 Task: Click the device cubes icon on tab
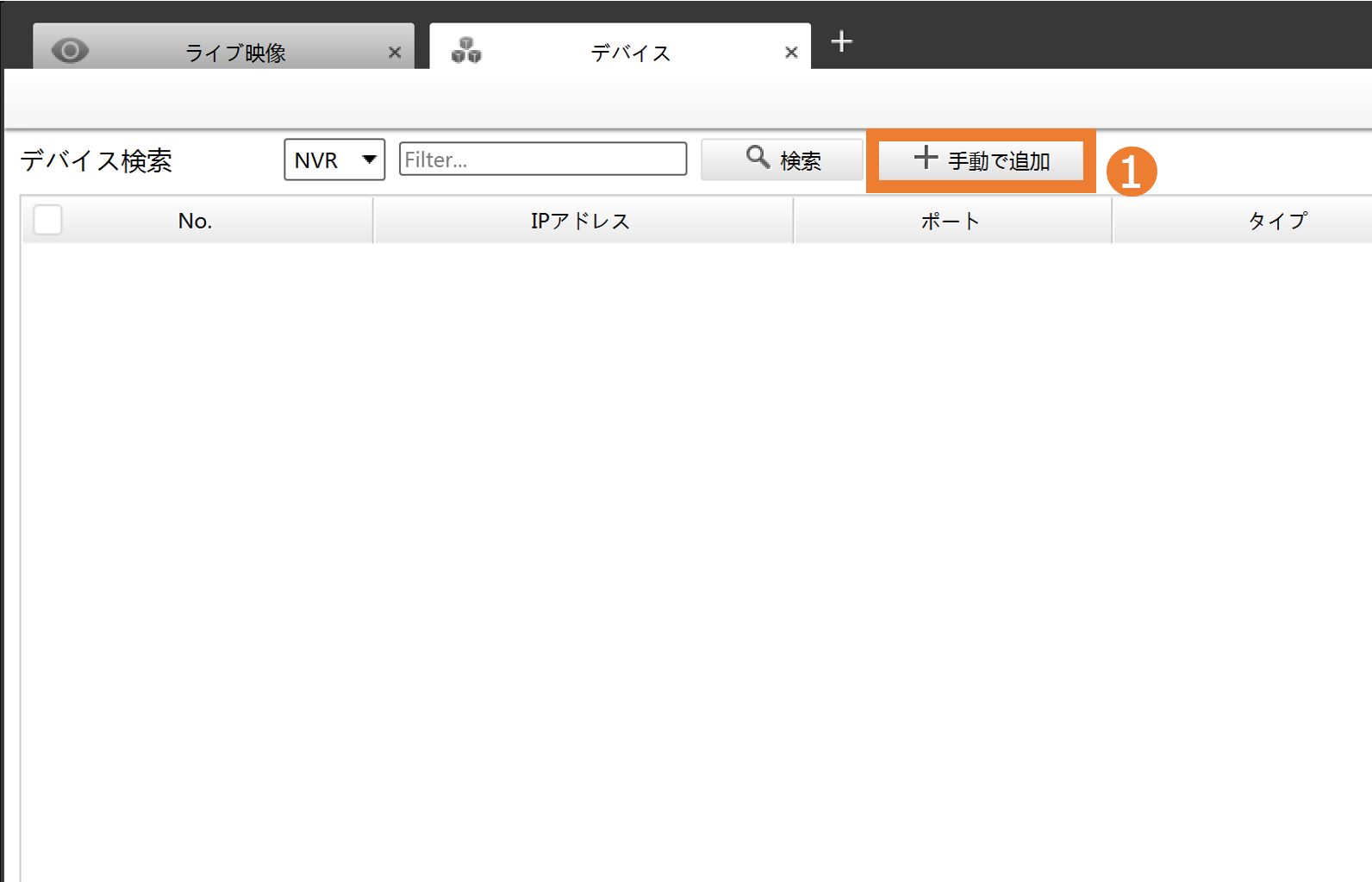[x=466, y=51]
